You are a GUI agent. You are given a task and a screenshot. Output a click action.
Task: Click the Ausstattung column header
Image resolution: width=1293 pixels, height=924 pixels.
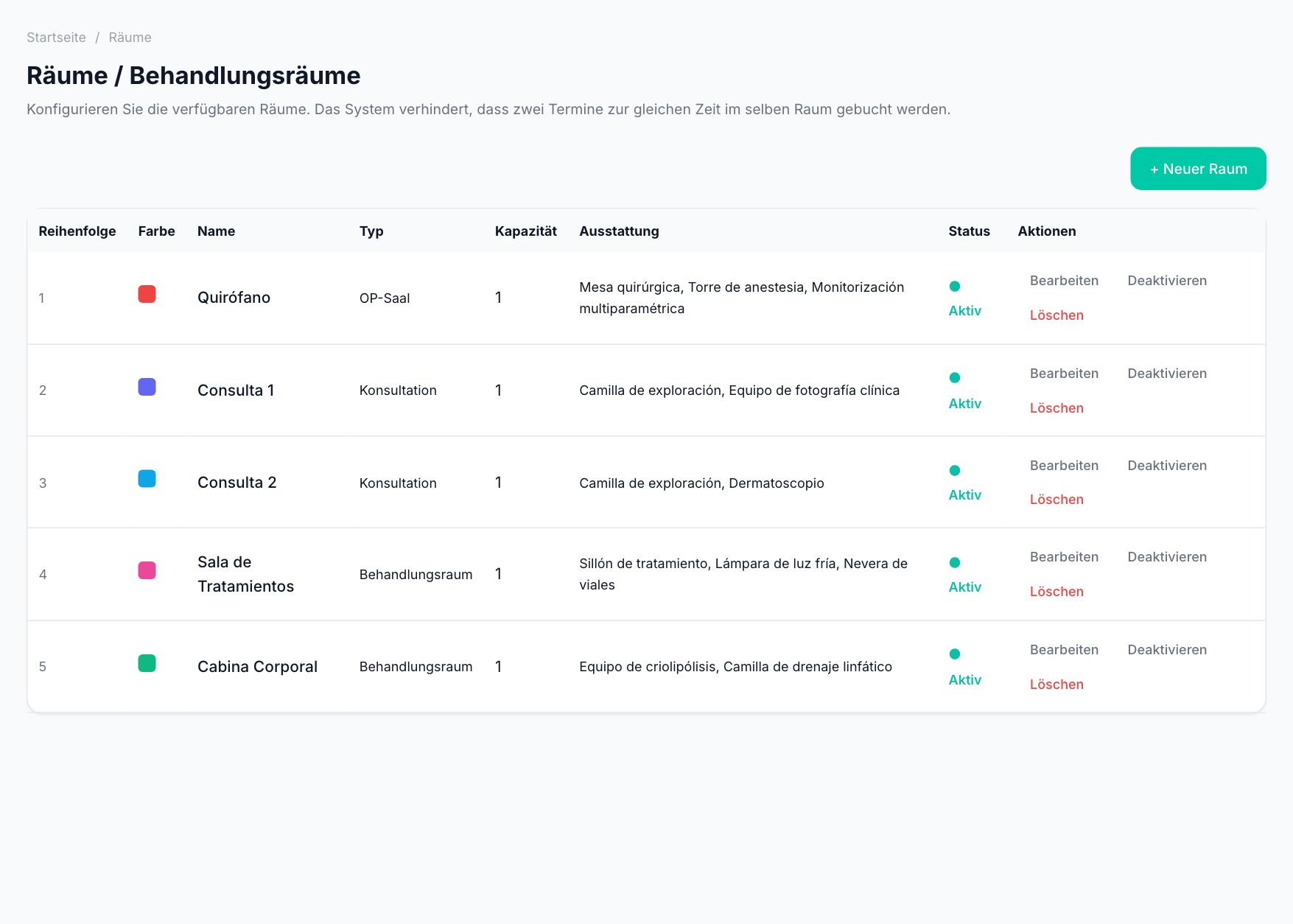coord(619,231)
